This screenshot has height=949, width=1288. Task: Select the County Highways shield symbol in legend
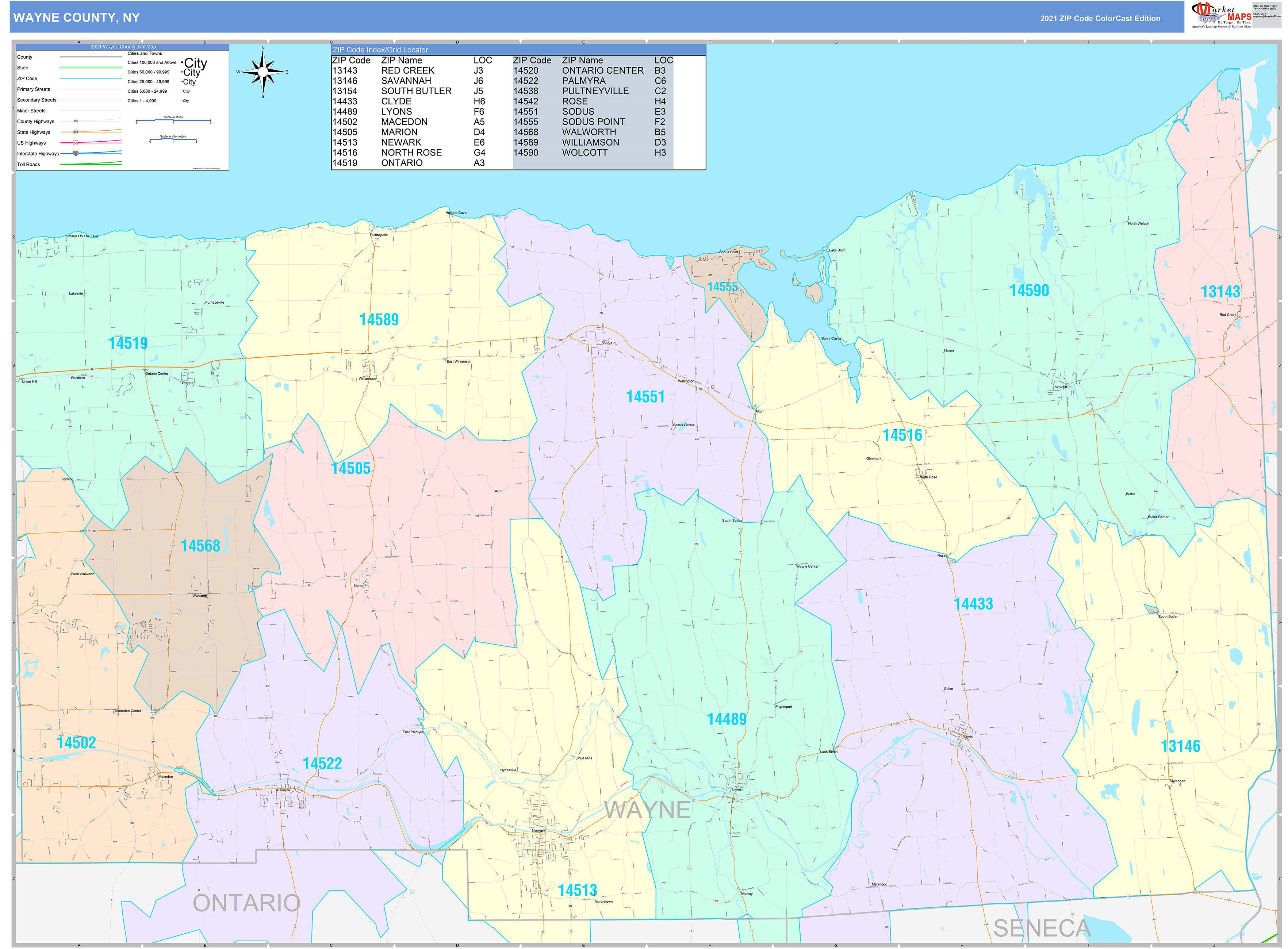(76, 121)
